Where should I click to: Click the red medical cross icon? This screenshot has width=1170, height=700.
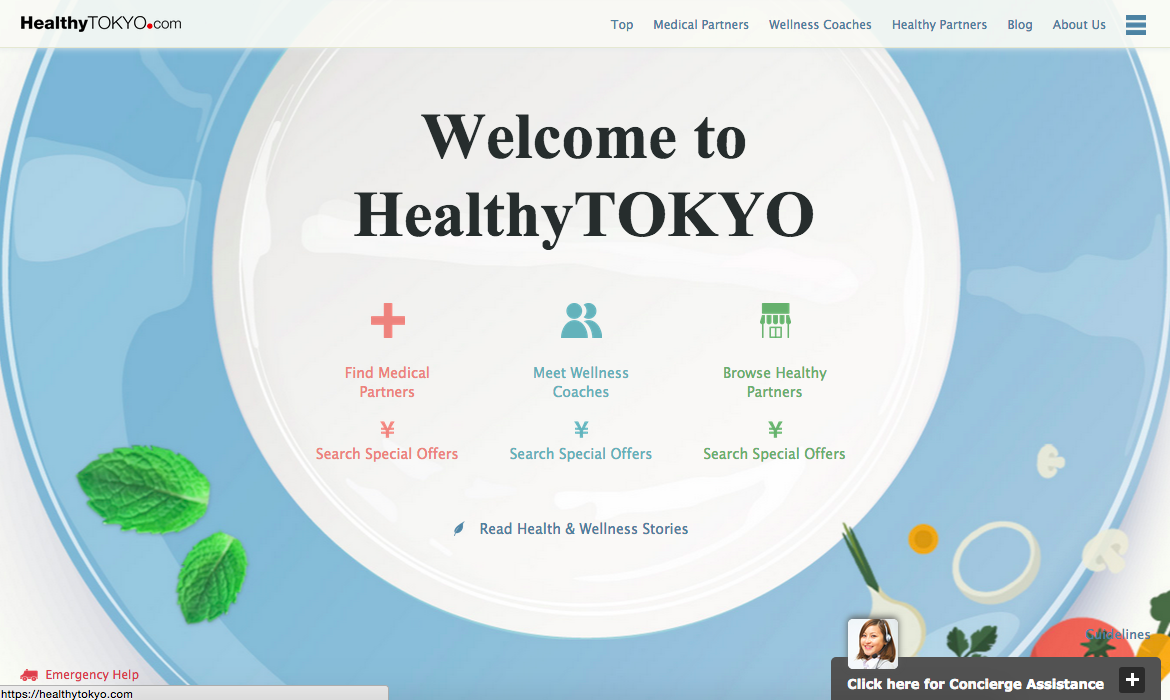pyautogui.click(x=388, y=321)
